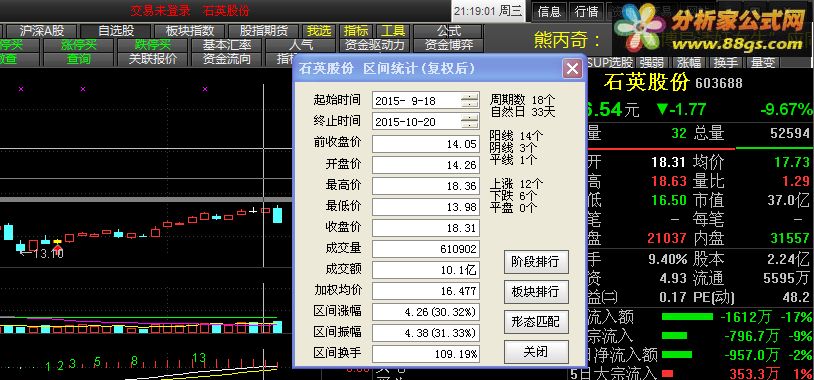This screenshot has height=380, width=814.
Task: Close the 区间统计 dialog with X
Action: pyautogui.click(x=572, y=68)
